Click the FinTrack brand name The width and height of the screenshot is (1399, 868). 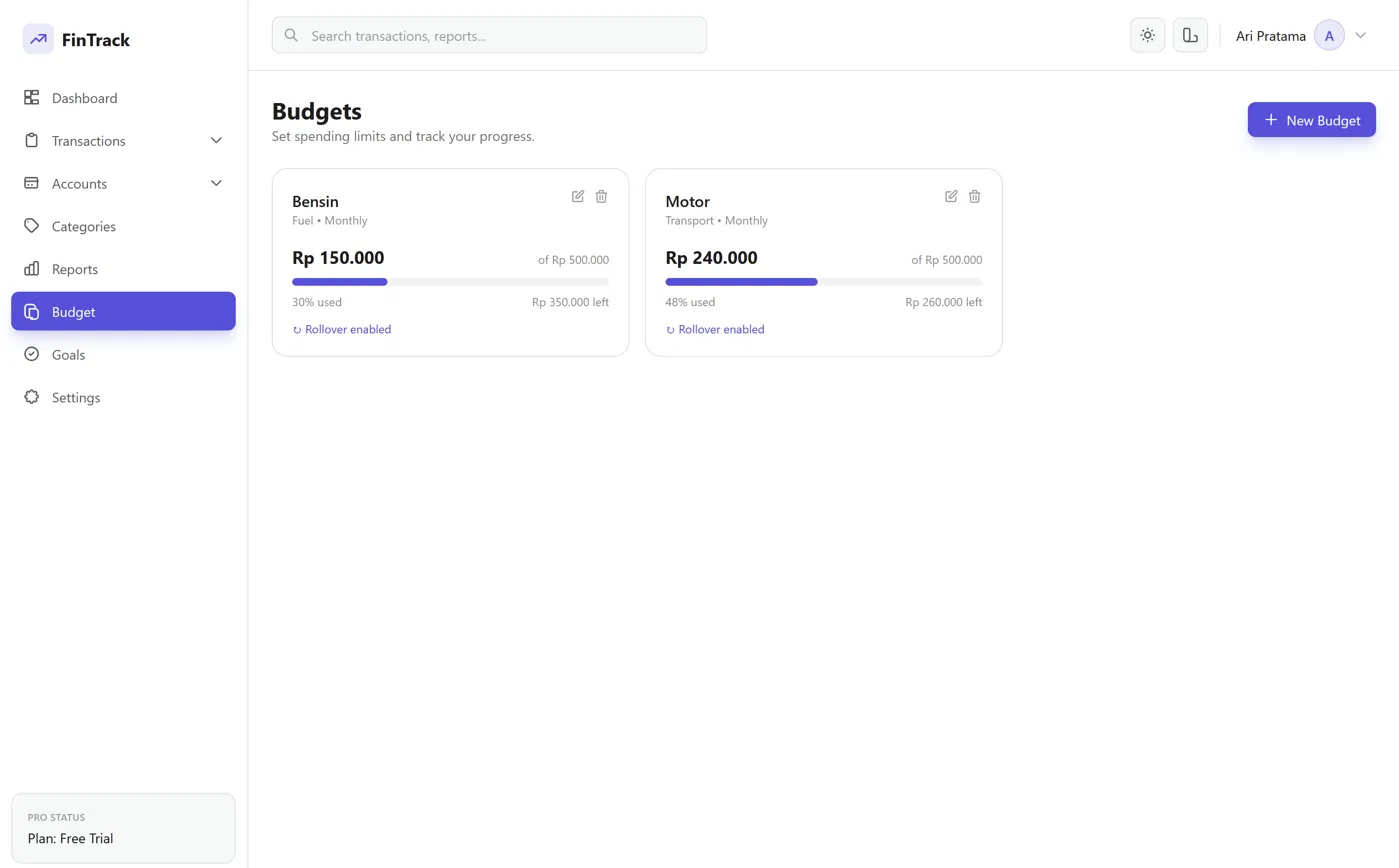click(96, 40)
